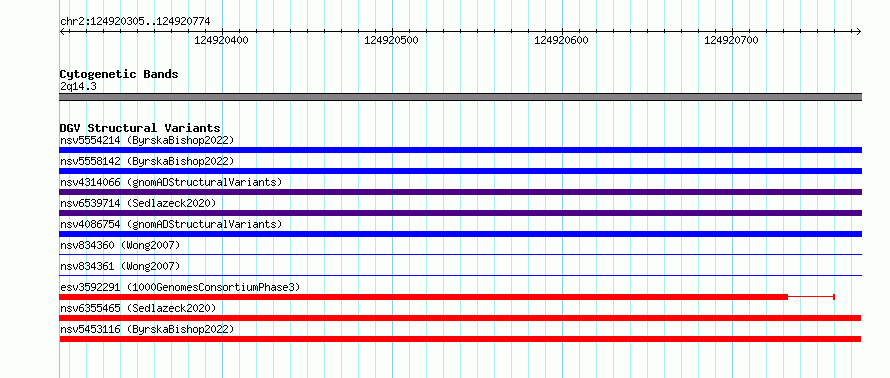
Task: Select the blue bar for nsv5558142
Action: pos(460,171)
